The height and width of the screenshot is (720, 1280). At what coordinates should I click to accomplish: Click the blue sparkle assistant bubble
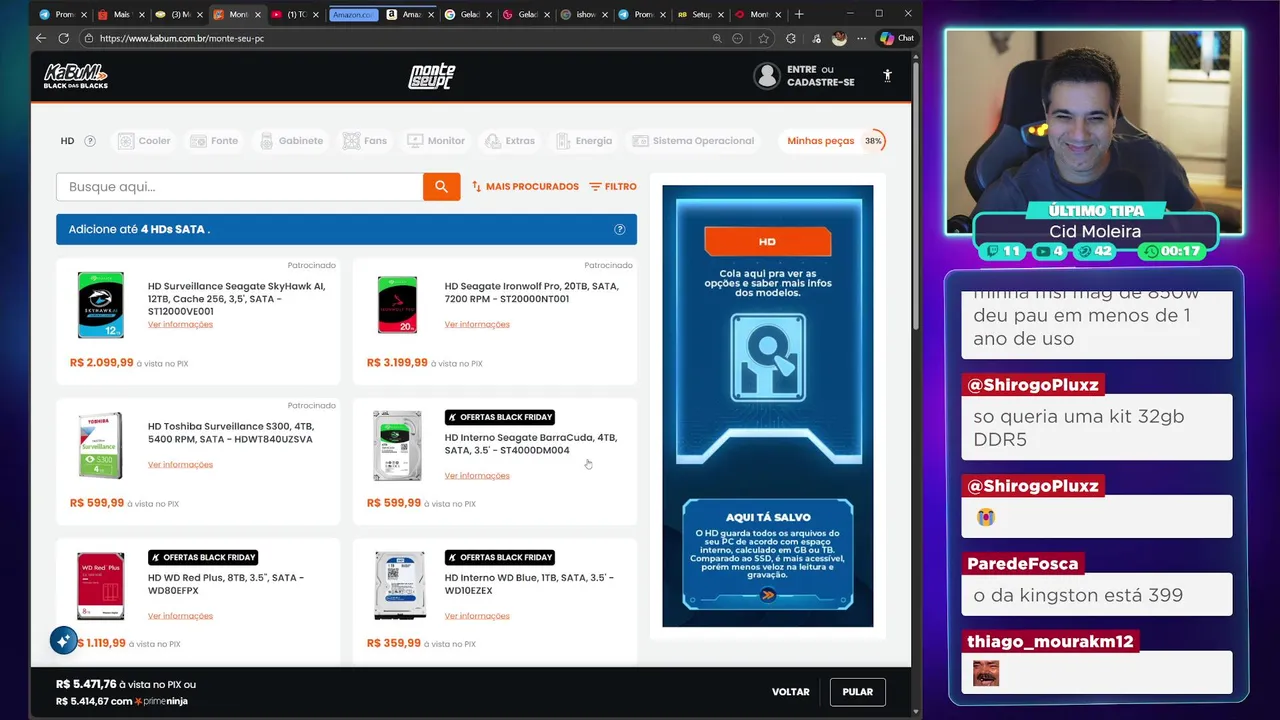pyautogui.click(x=64, y=640)
